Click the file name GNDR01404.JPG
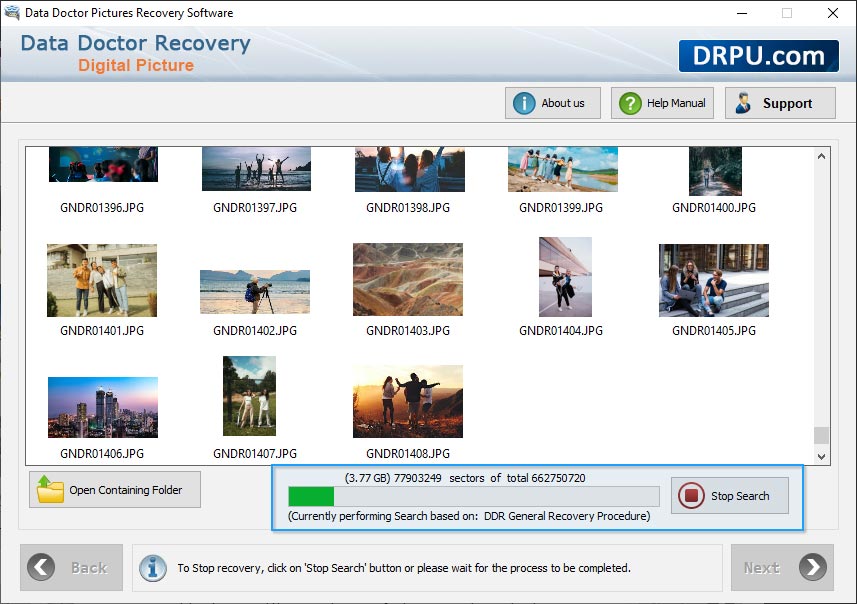The image size is (857, 604). click(x=561, y=331)
